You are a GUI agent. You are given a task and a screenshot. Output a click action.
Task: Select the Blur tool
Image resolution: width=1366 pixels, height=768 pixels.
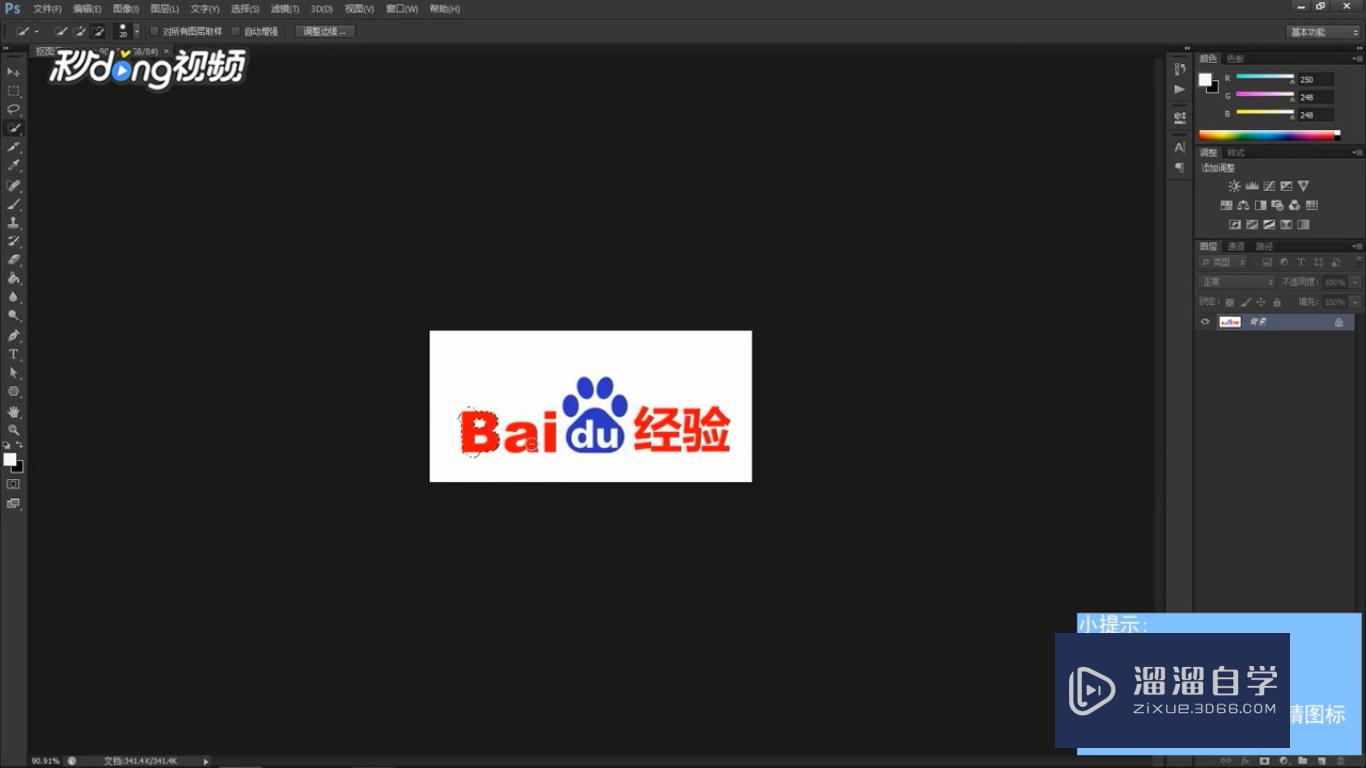point(14,297)
